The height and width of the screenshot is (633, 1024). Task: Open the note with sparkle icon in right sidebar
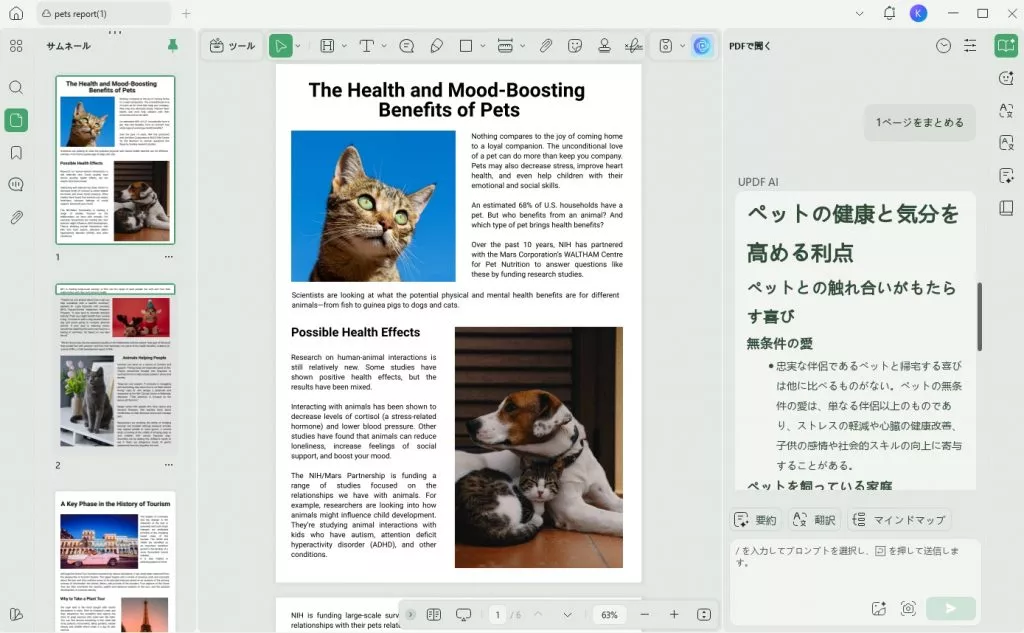[x=1006, y=175]
